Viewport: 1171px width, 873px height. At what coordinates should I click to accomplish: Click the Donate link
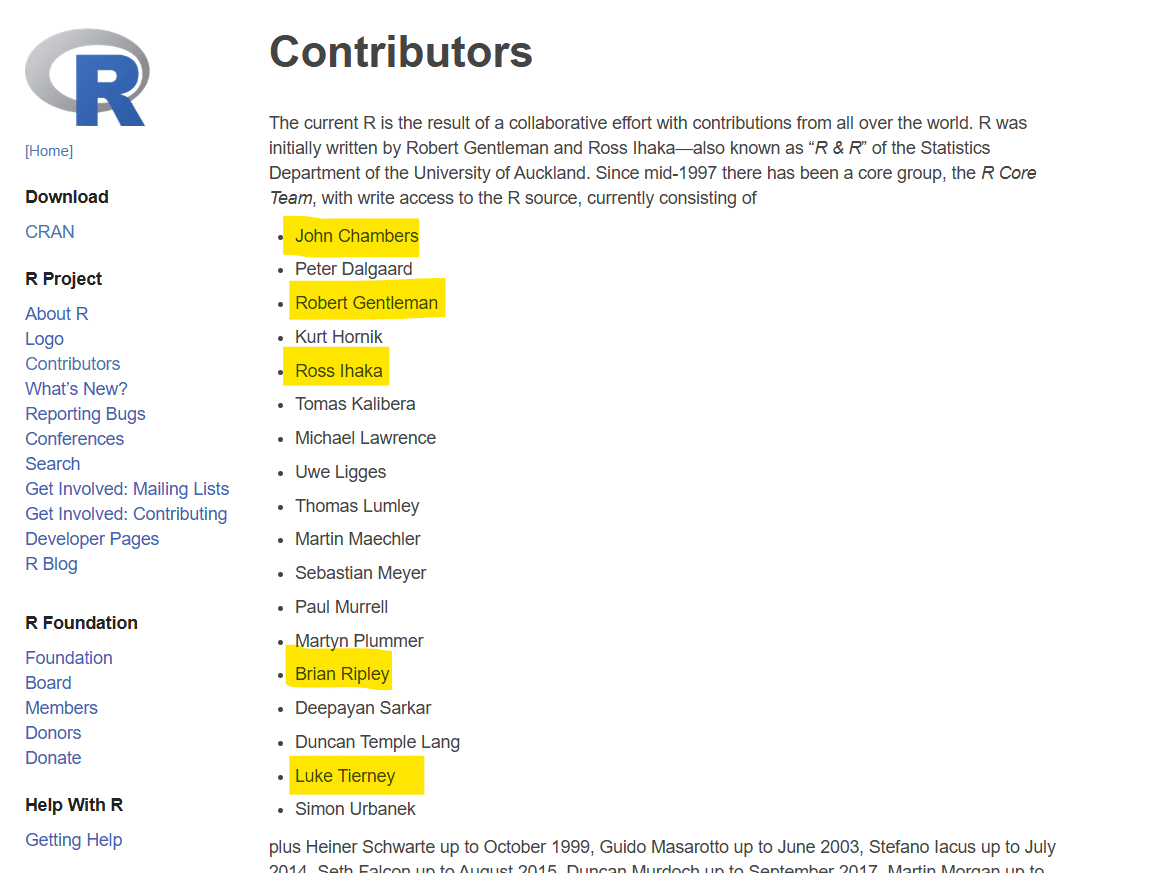pos(54,758)
